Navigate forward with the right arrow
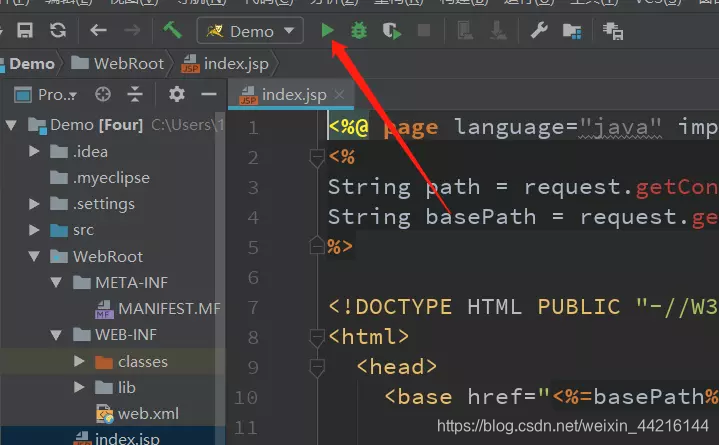 coord(133,31)
